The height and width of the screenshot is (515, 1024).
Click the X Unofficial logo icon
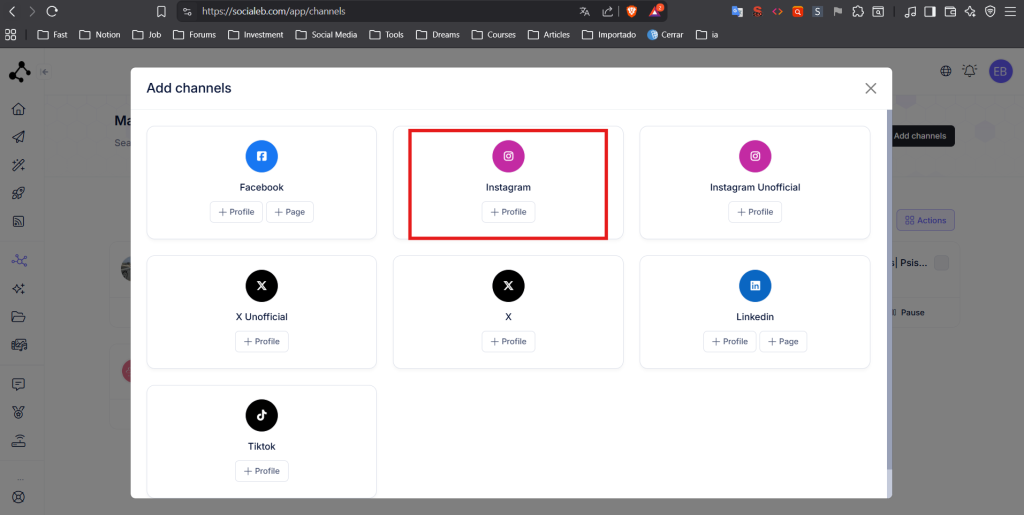[x=261, y=286]
